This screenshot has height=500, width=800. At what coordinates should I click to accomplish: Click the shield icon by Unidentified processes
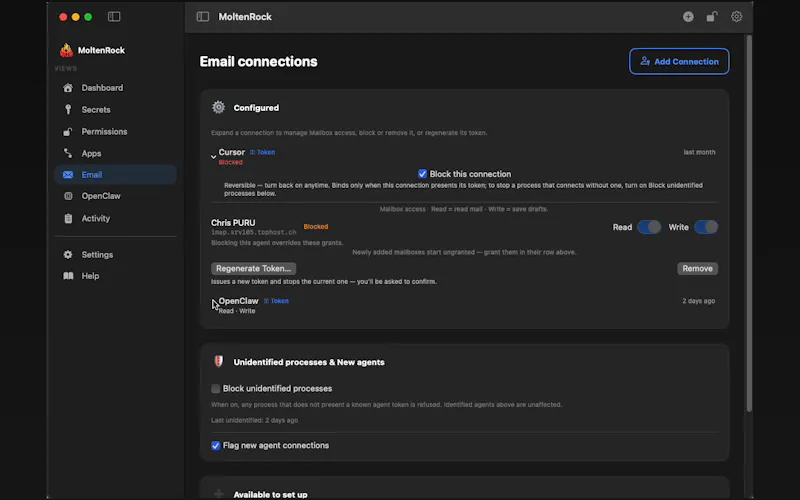click(x=218, y=361)
